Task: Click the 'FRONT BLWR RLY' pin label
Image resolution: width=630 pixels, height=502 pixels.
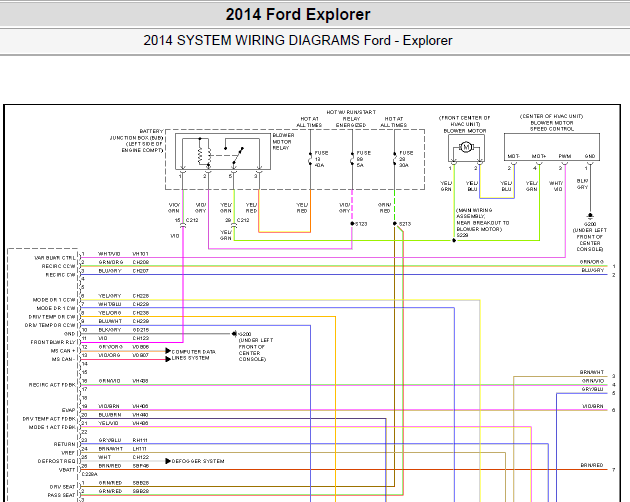Action: (x=53, y=342)
